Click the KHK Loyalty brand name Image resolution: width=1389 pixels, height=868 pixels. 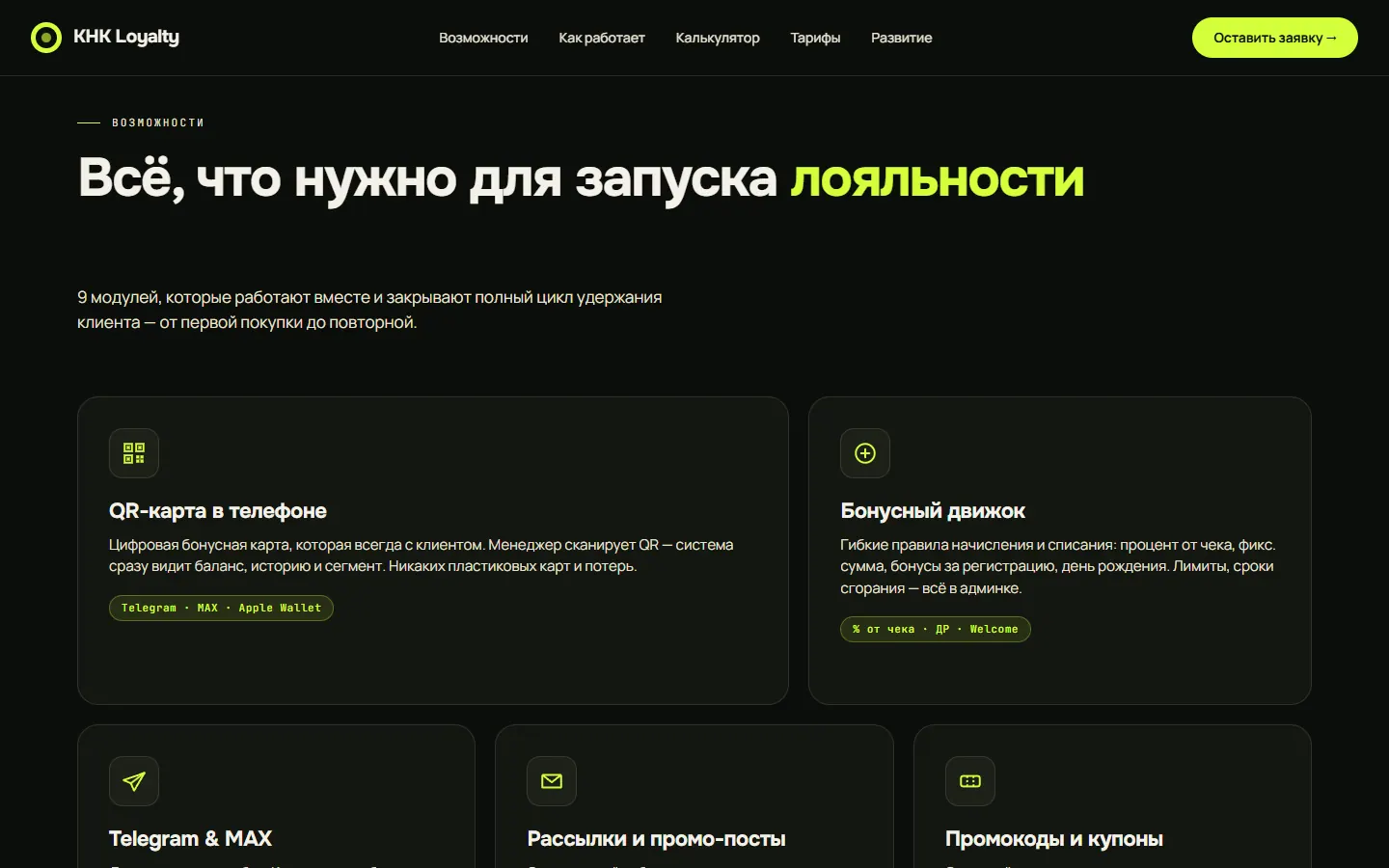[126, 37]
